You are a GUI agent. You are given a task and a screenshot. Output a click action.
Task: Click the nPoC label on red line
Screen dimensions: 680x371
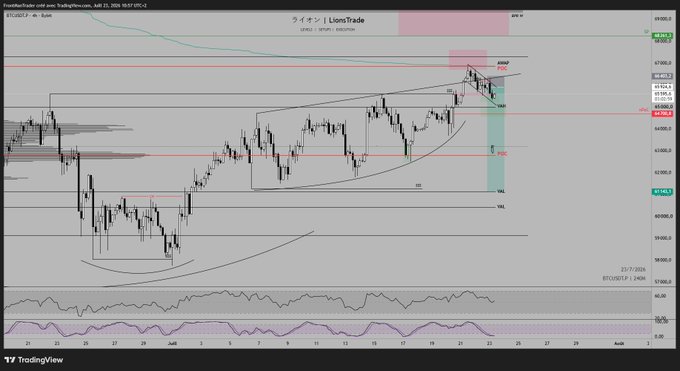(644, 111)
